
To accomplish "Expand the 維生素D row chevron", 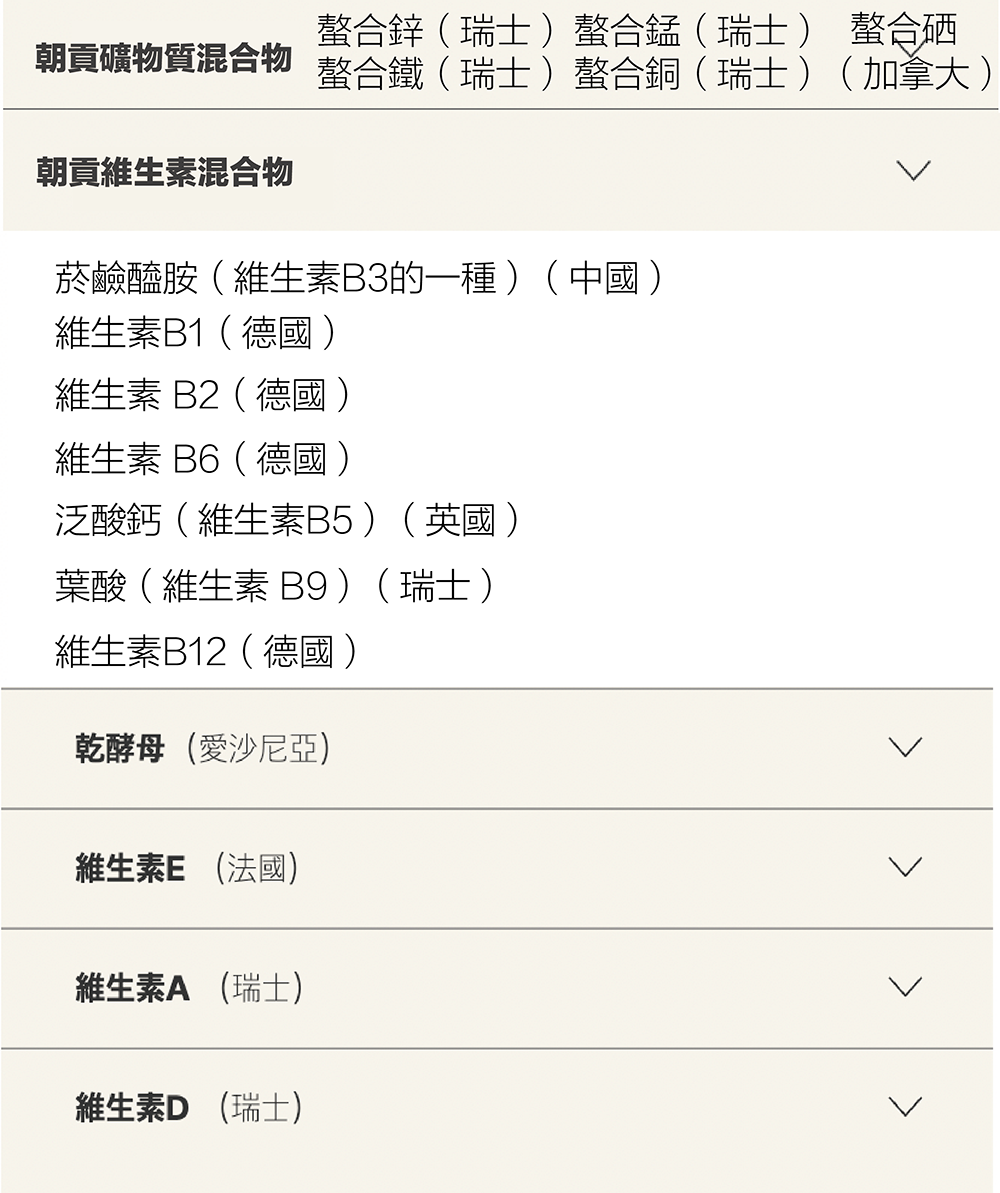I will tap(905, 1107).
